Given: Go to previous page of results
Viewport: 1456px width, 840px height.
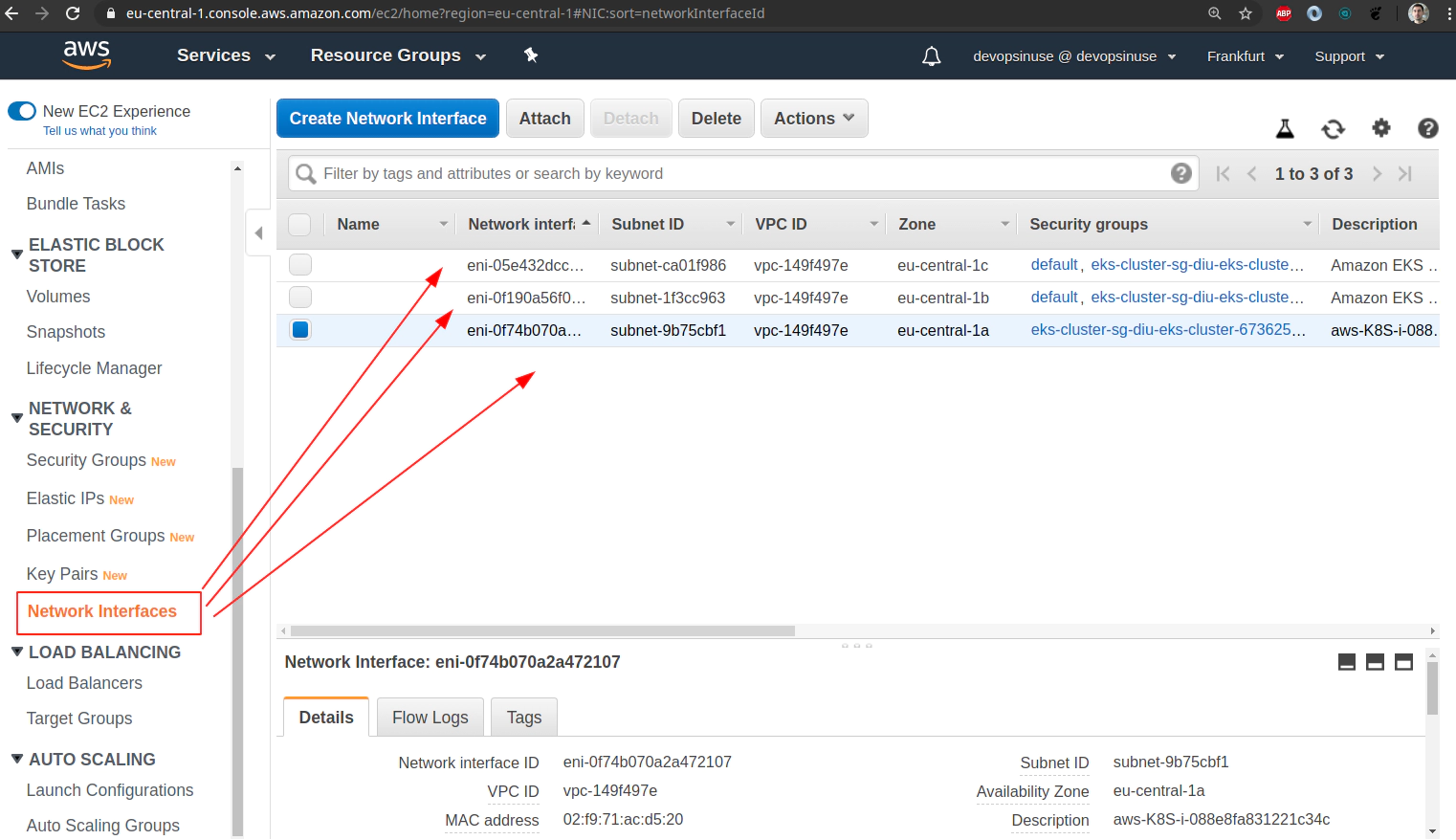Looking at the screenshot, I should 1251,173.
